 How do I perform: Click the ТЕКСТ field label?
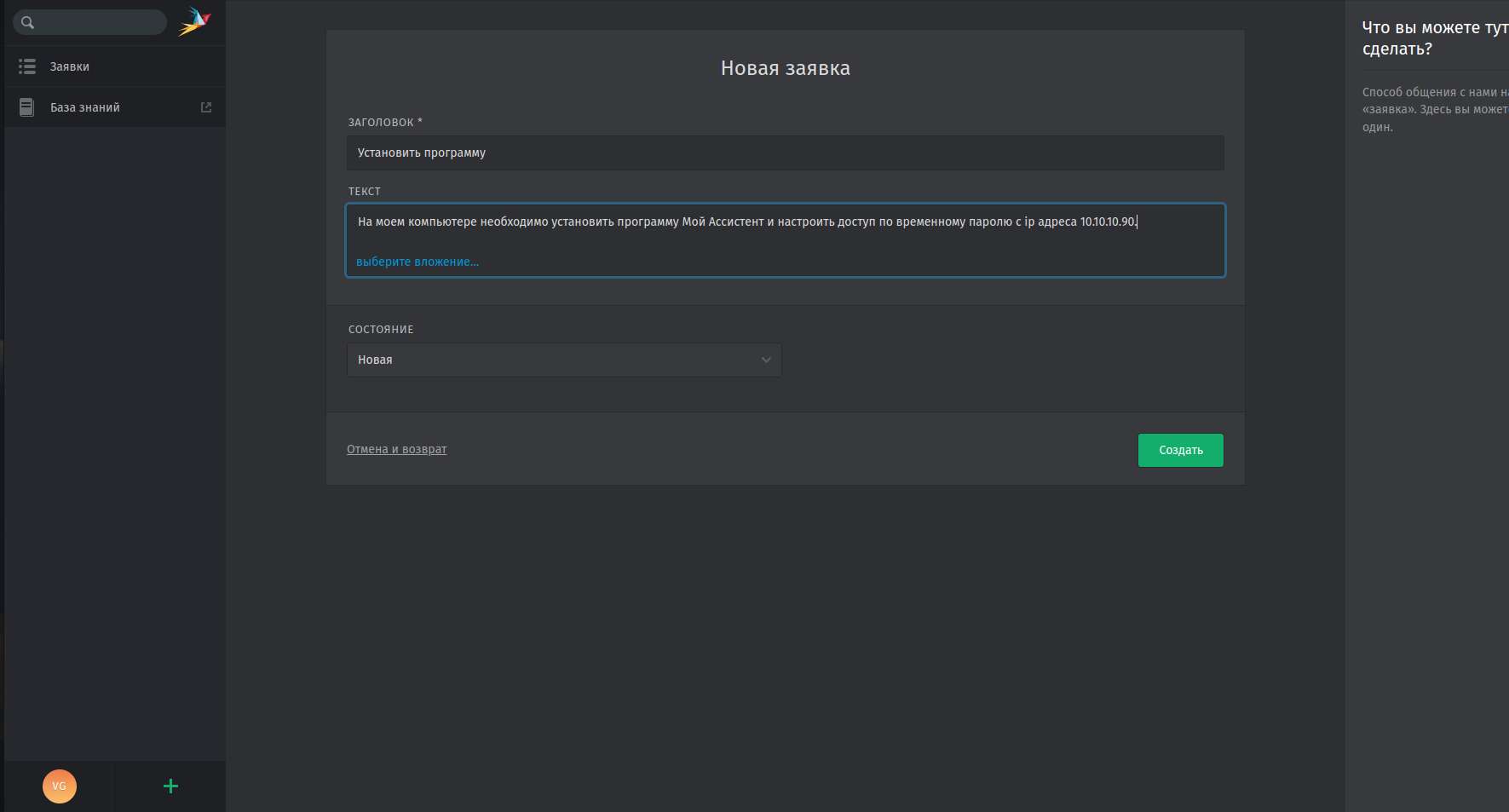pyautogui.click(x=364, y=192)
